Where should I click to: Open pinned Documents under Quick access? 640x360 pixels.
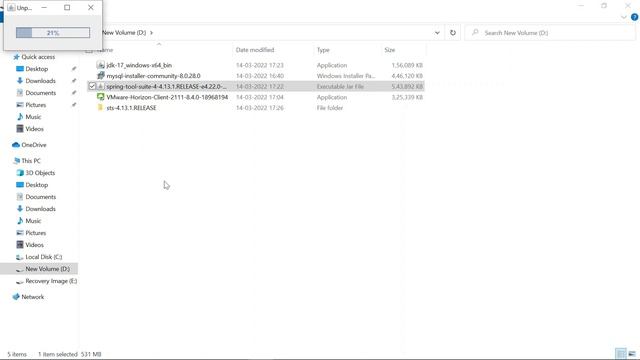(x=40, y=93)
